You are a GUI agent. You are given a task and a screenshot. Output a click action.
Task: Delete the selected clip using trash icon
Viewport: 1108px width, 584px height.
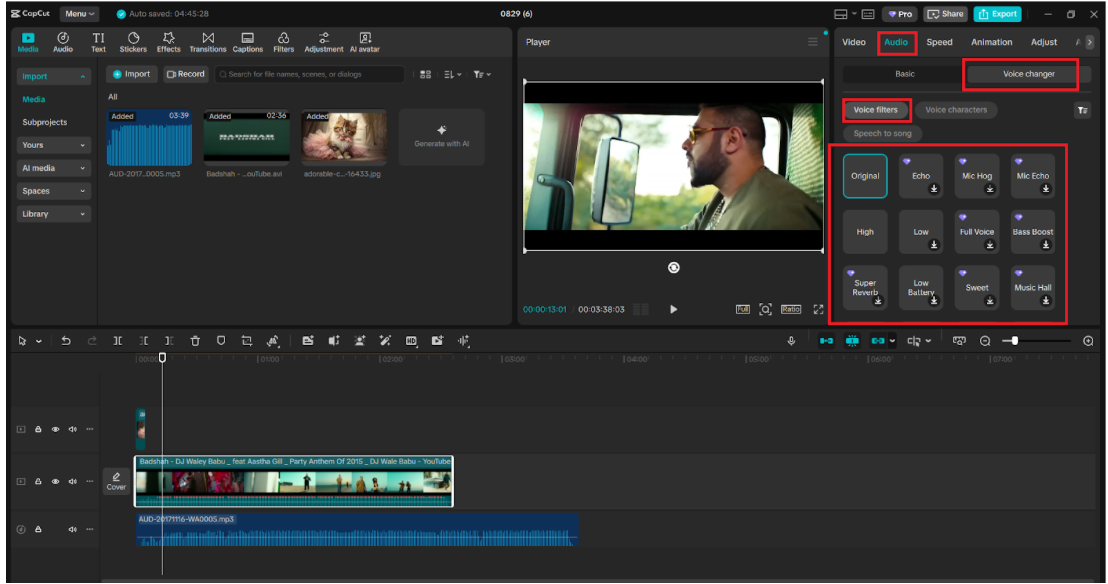pos(195,341)
